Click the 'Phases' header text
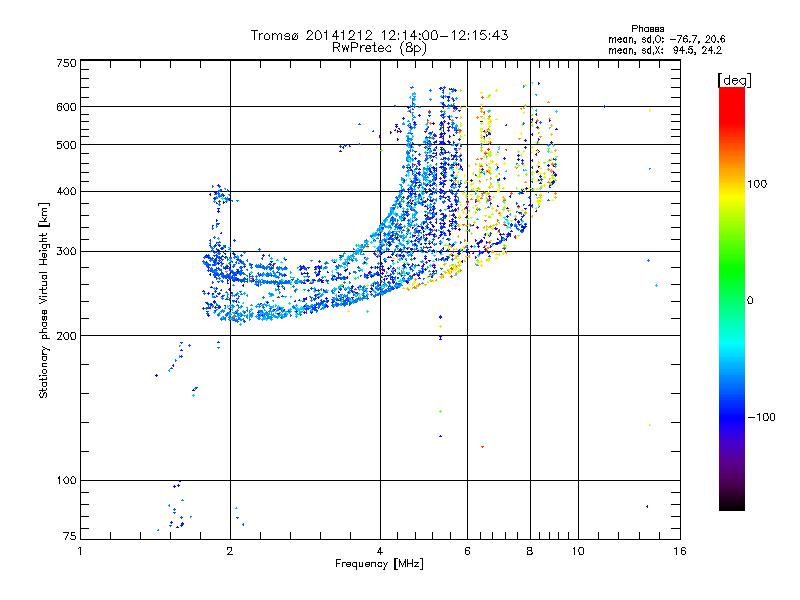This screenshot has width=800, height=600. click(x=647, y=29)
